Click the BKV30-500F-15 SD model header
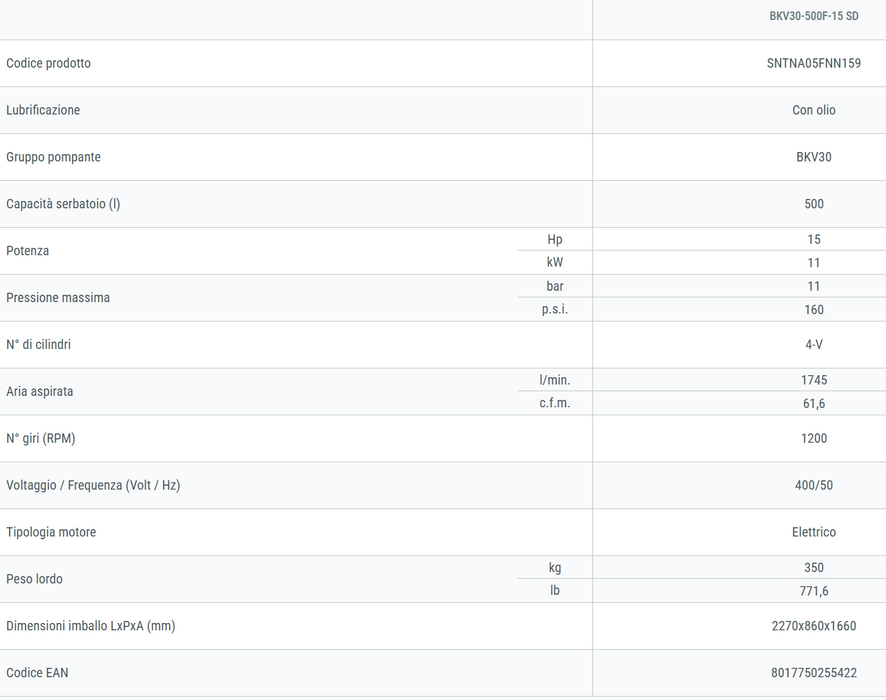 (814, 16)
